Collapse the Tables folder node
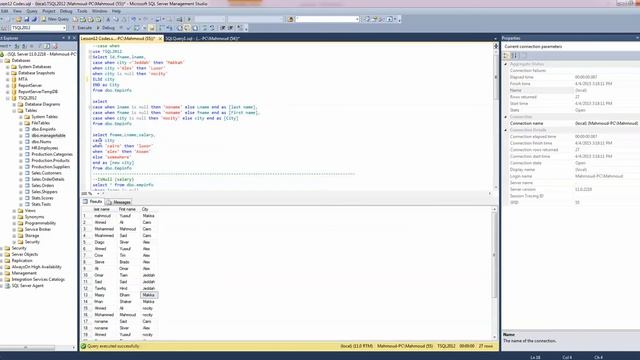The image size is (640, 360). [x=14, y=110]
